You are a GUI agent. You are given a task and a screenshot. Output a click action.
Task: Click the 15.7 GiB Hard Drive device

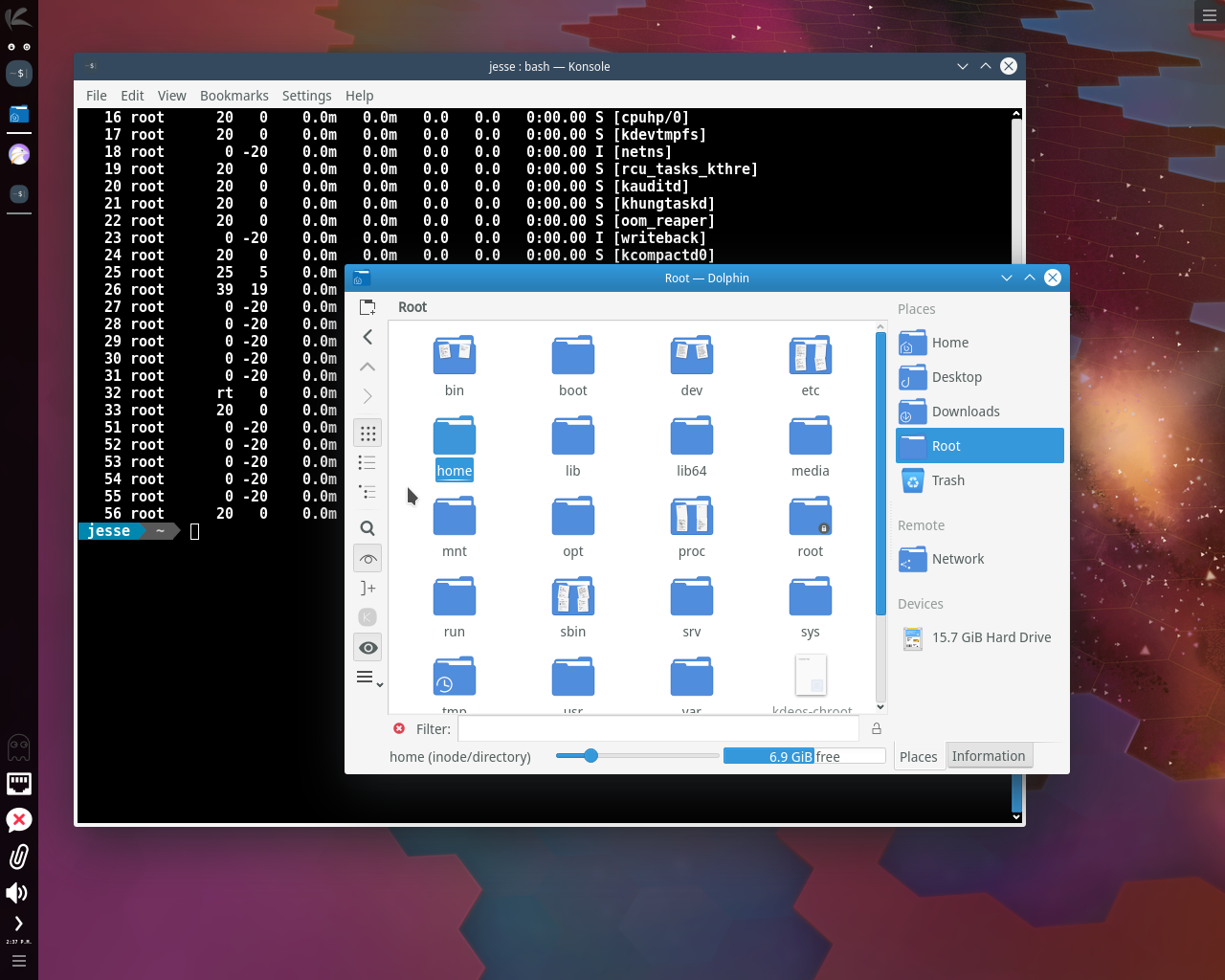point(980,637)
